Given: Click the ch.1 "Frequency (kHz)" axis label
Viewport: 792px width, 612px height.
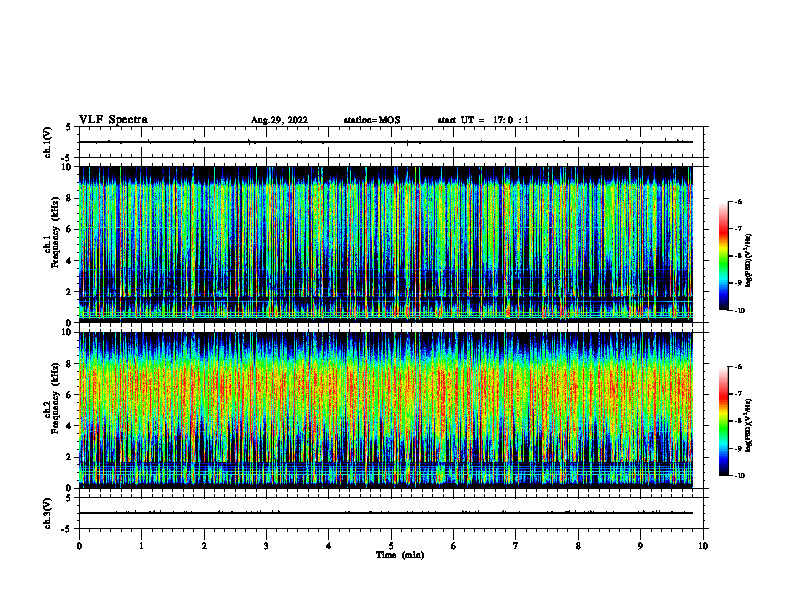Looking at the screenshot, I should coord(55,232).
